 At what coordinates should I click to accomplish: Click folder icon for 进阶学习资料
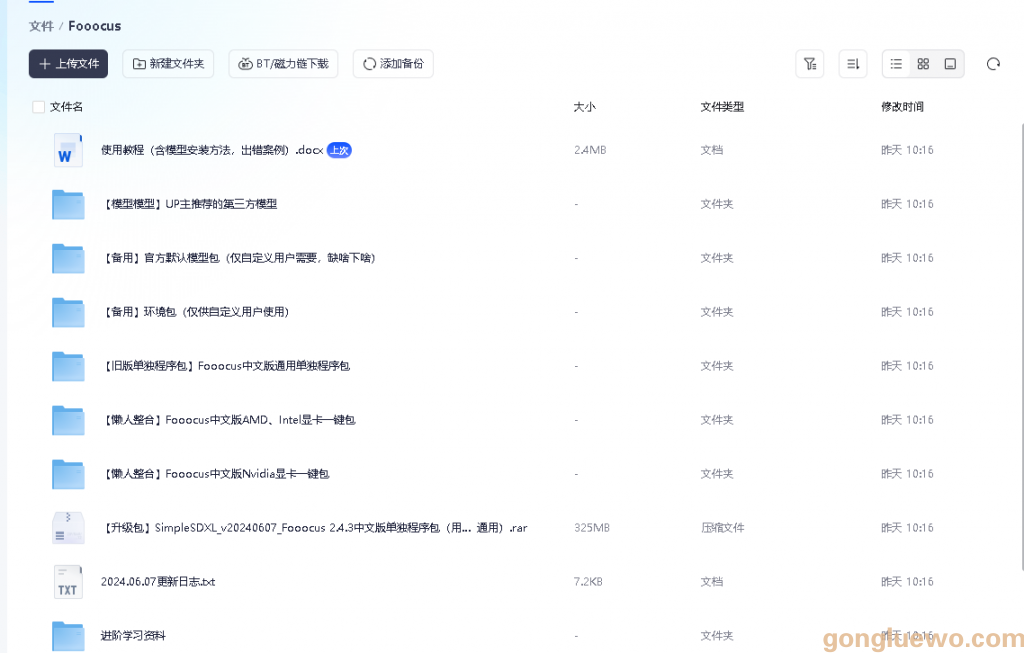tap(68, 636)
